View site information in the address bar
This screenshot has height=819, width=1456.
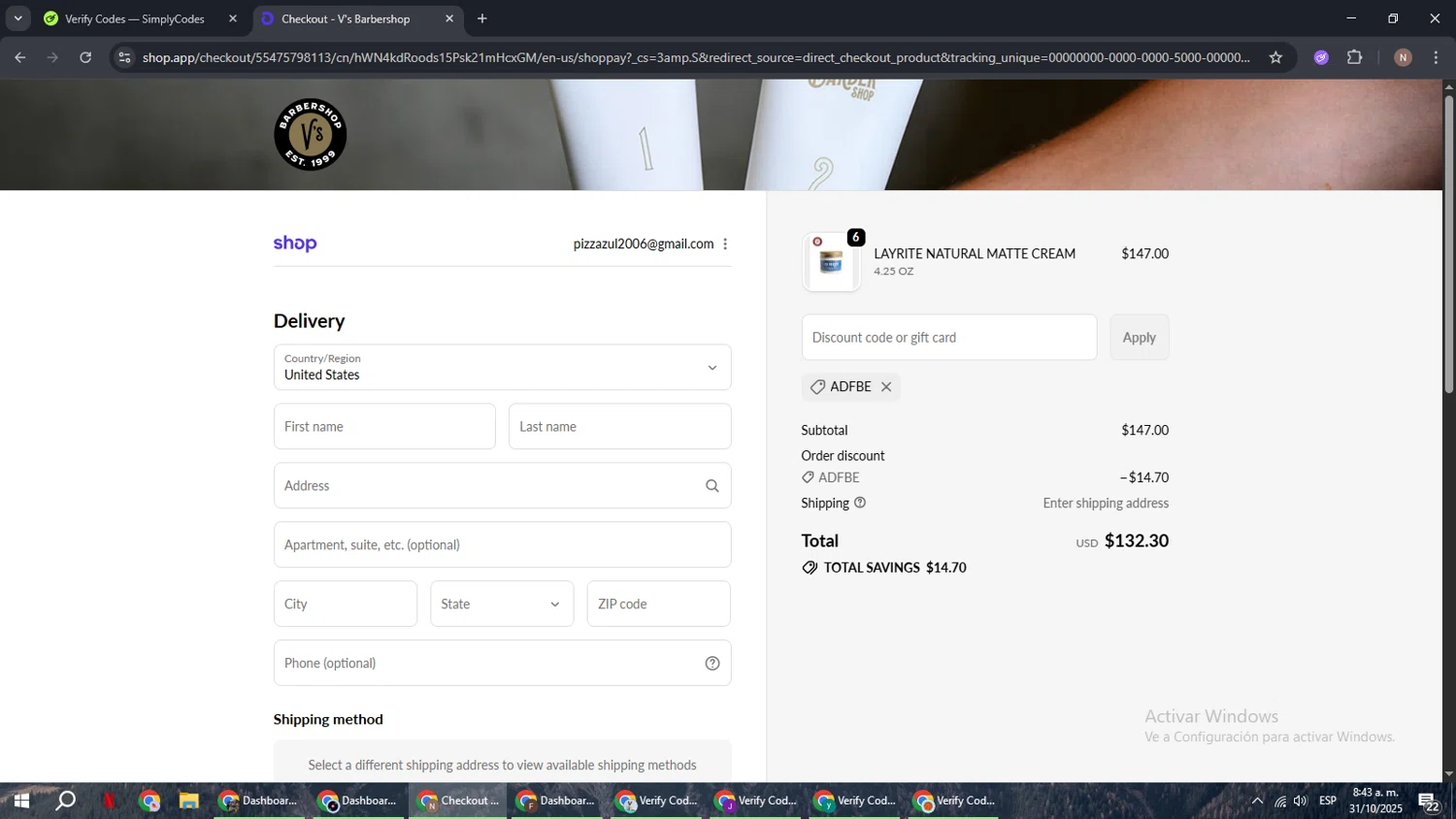click(124, 57)
